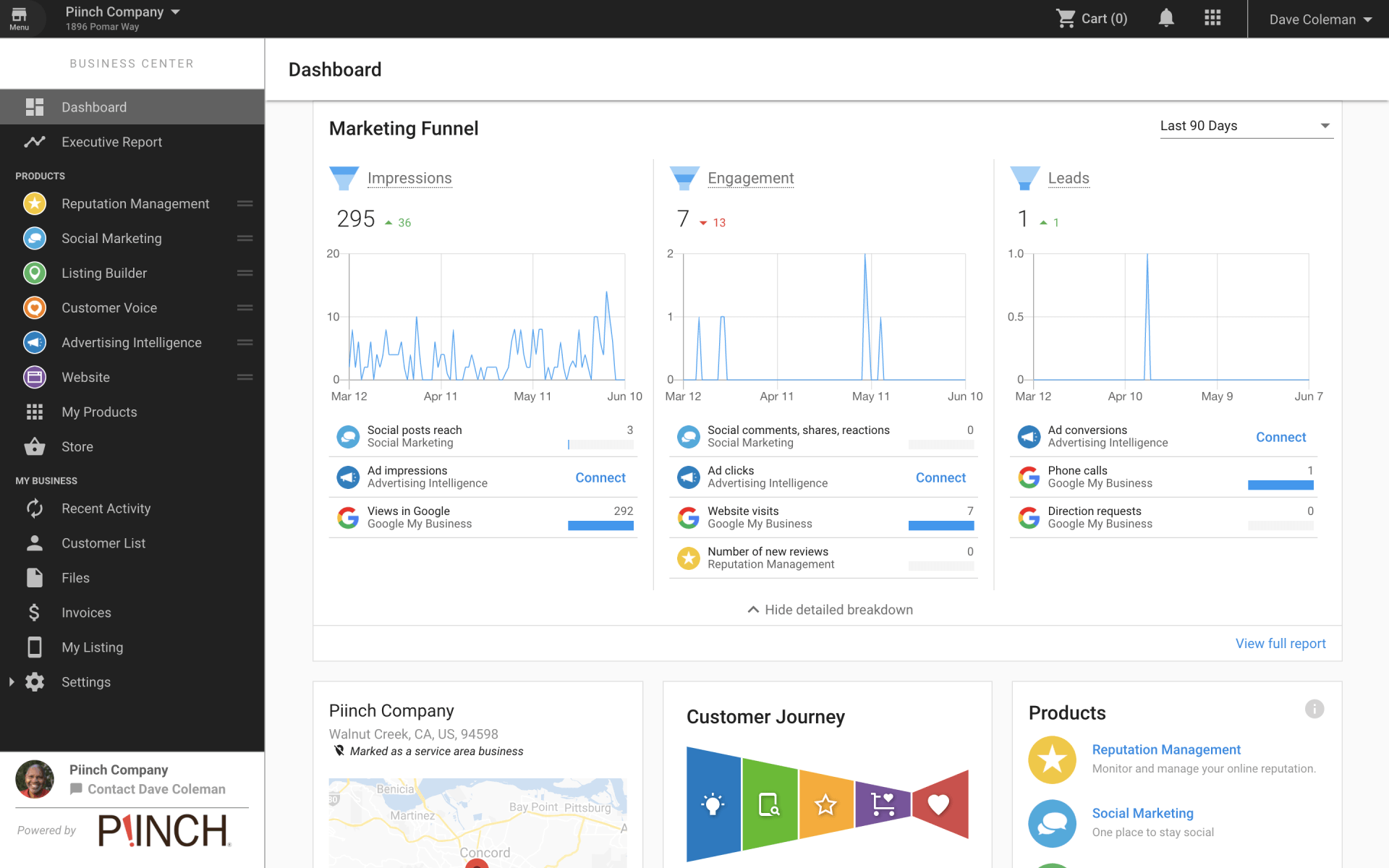The image size is (1389, 868).
Task: Open Invoices menu item
Action: [x=132, y=613]
